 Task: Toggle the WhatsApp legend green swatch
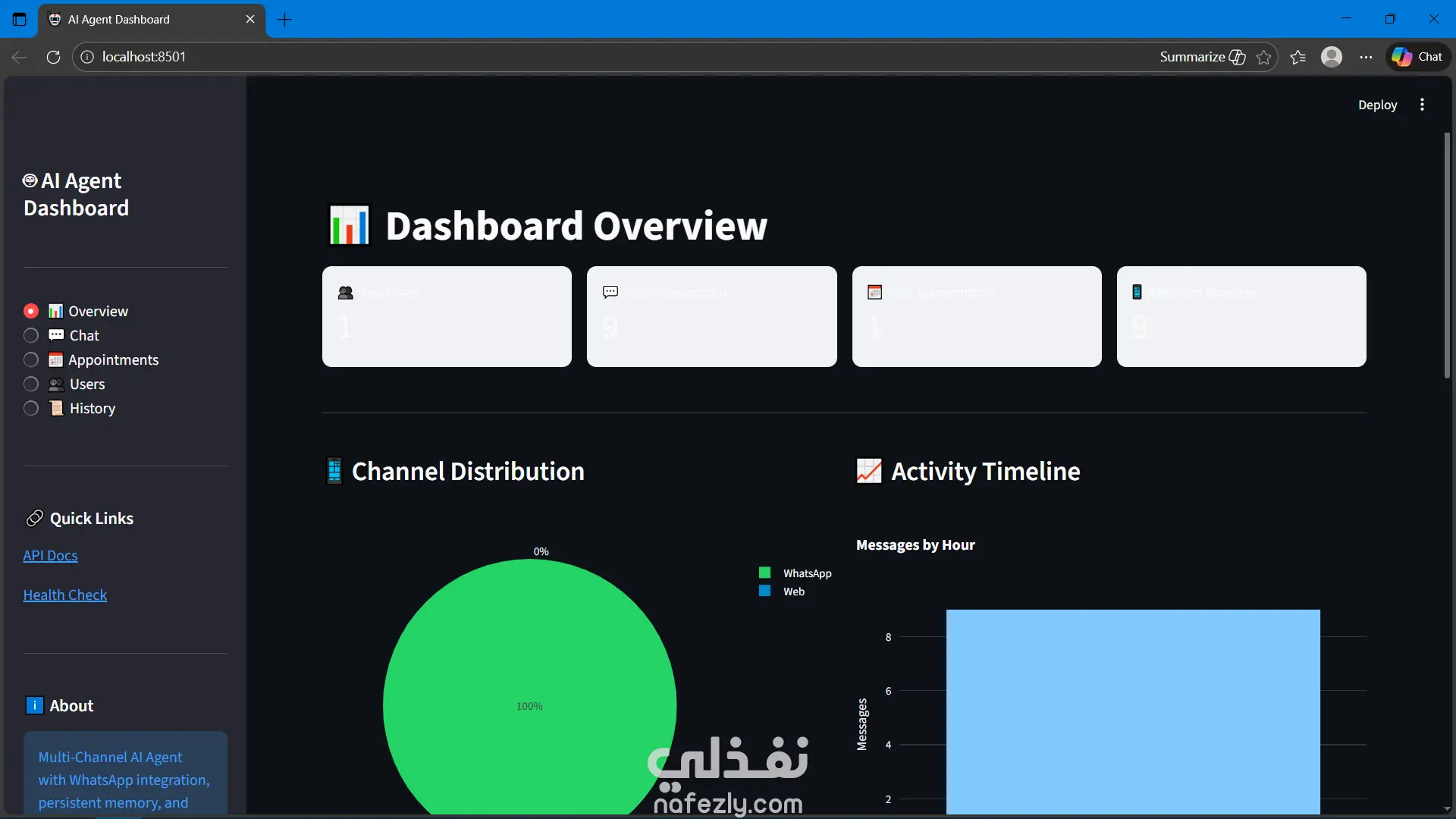click(764, 573)
